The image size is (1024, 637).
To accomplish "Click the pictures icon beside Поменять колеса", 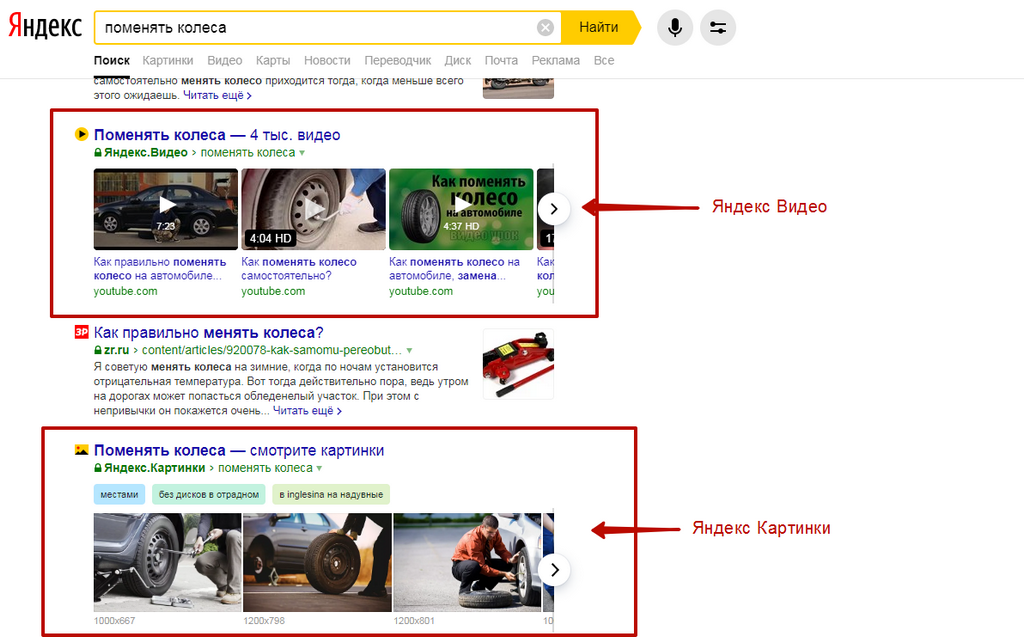I will click(81, 450).
